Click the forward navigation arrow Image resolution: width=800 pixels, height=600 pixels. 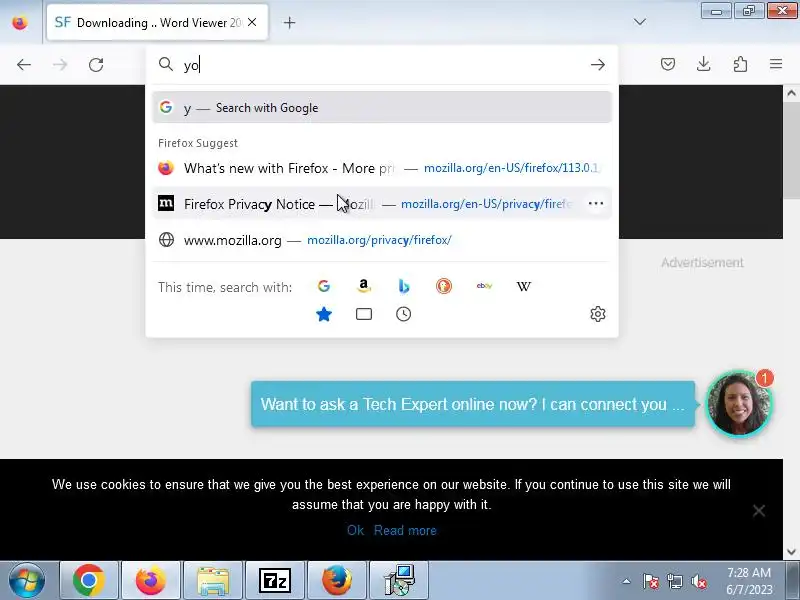60,65
